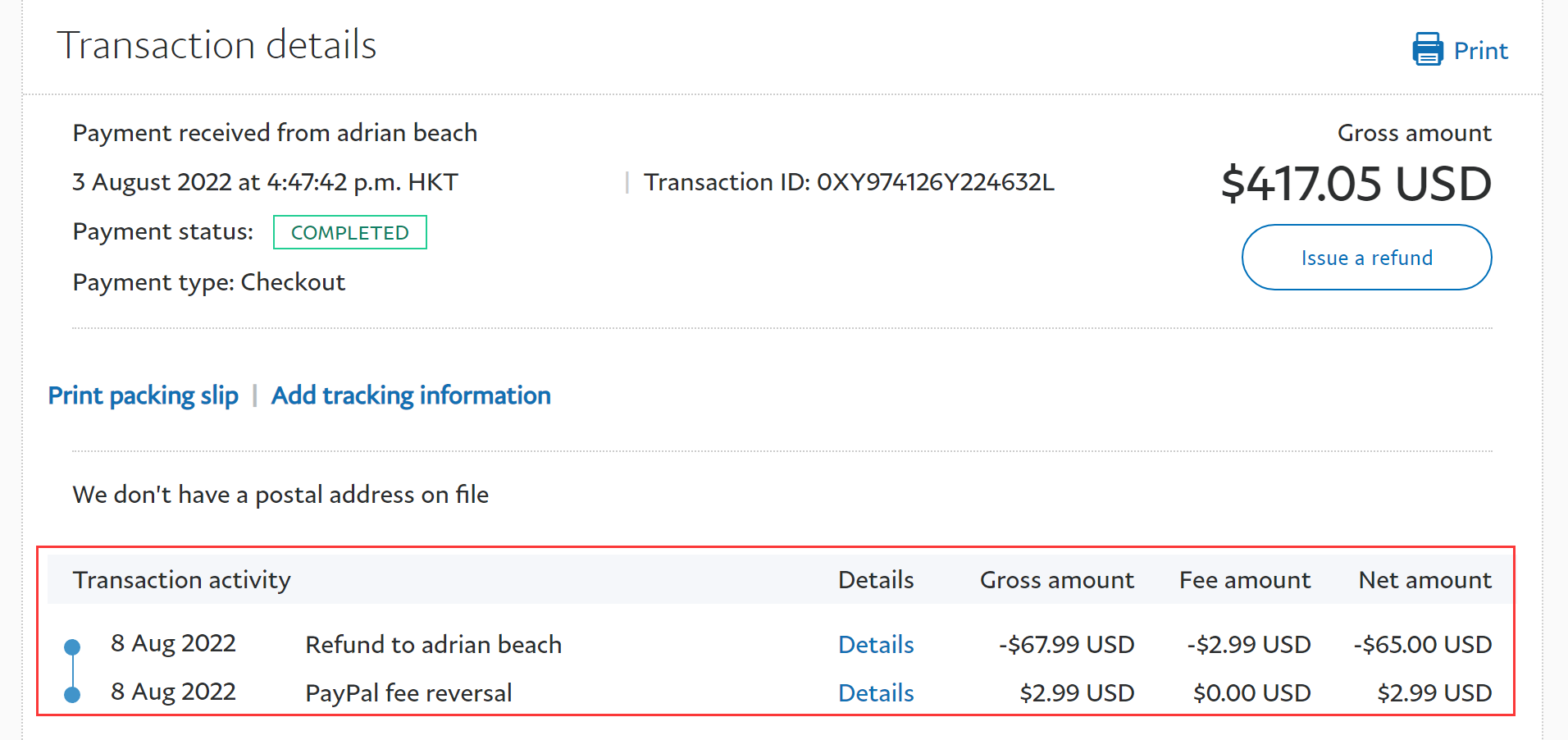1568x740 pixels.
Task: Click the Payment type: Checkout text
Action: click(208, 282)
